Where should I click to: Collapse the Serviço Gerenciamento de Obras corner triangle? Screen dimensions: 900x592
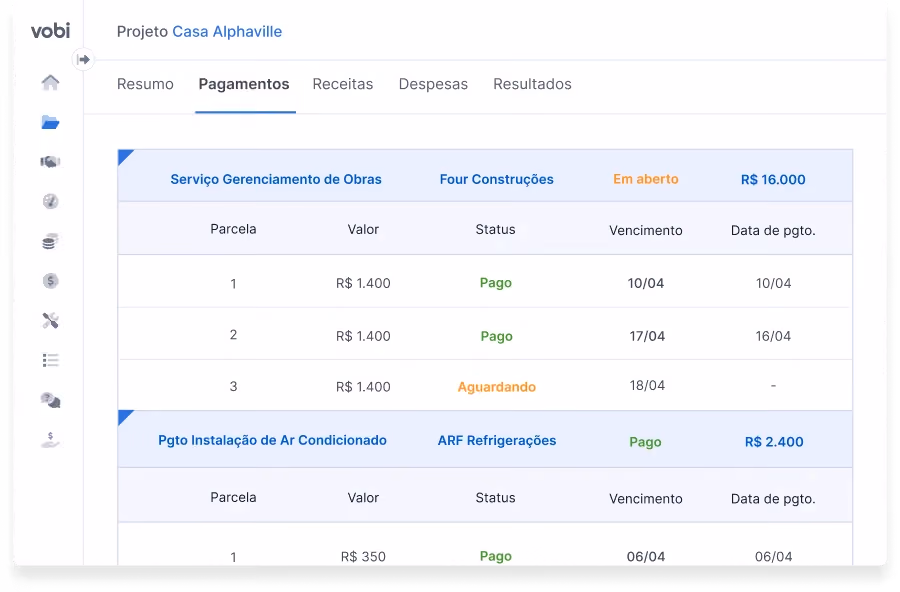click(x=124, y=156)
